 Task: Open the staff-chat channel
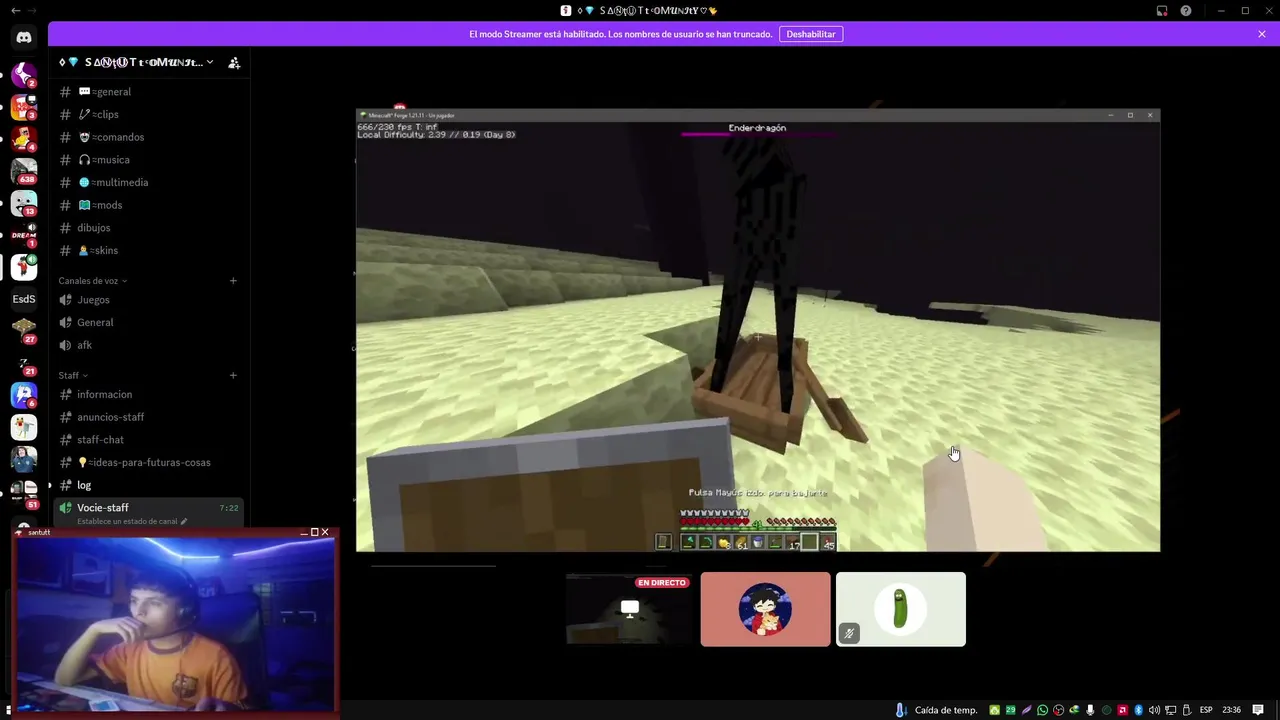[148, 440]
